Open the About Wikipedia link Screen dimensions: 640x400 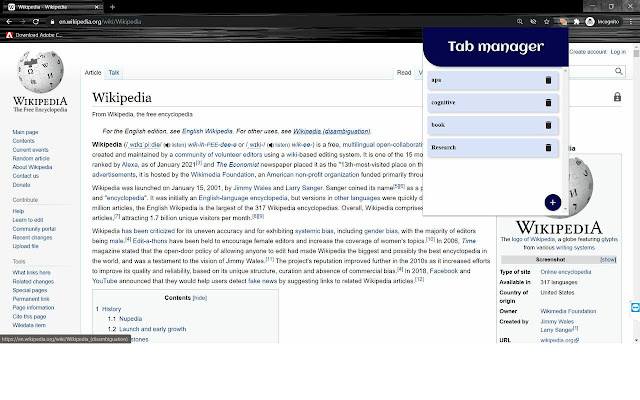pos(32,167)
